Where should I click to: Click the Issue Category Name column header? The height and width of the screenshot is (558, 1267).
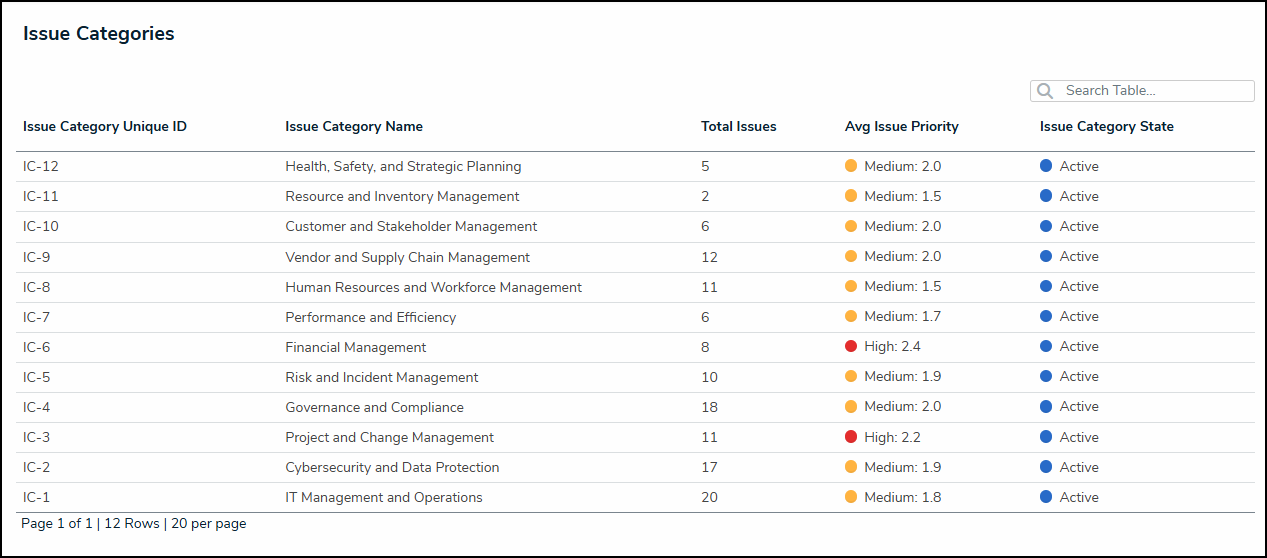[x=354, y=127]
